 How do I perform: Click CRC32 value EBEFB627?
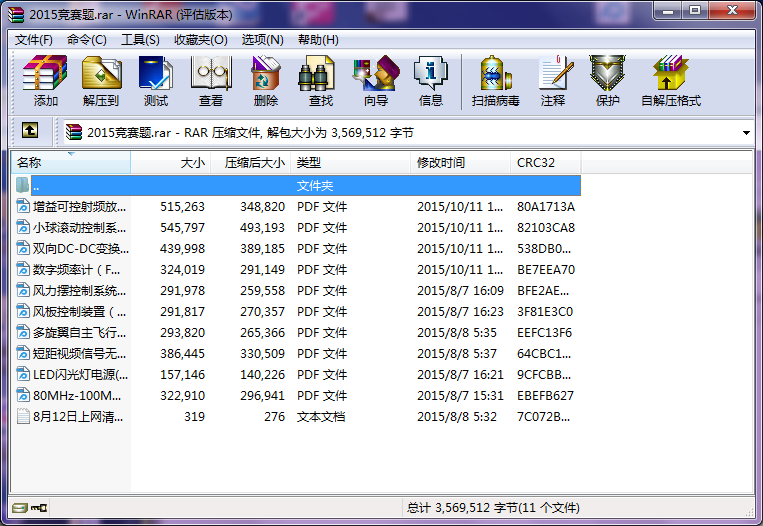coord(545,395)
